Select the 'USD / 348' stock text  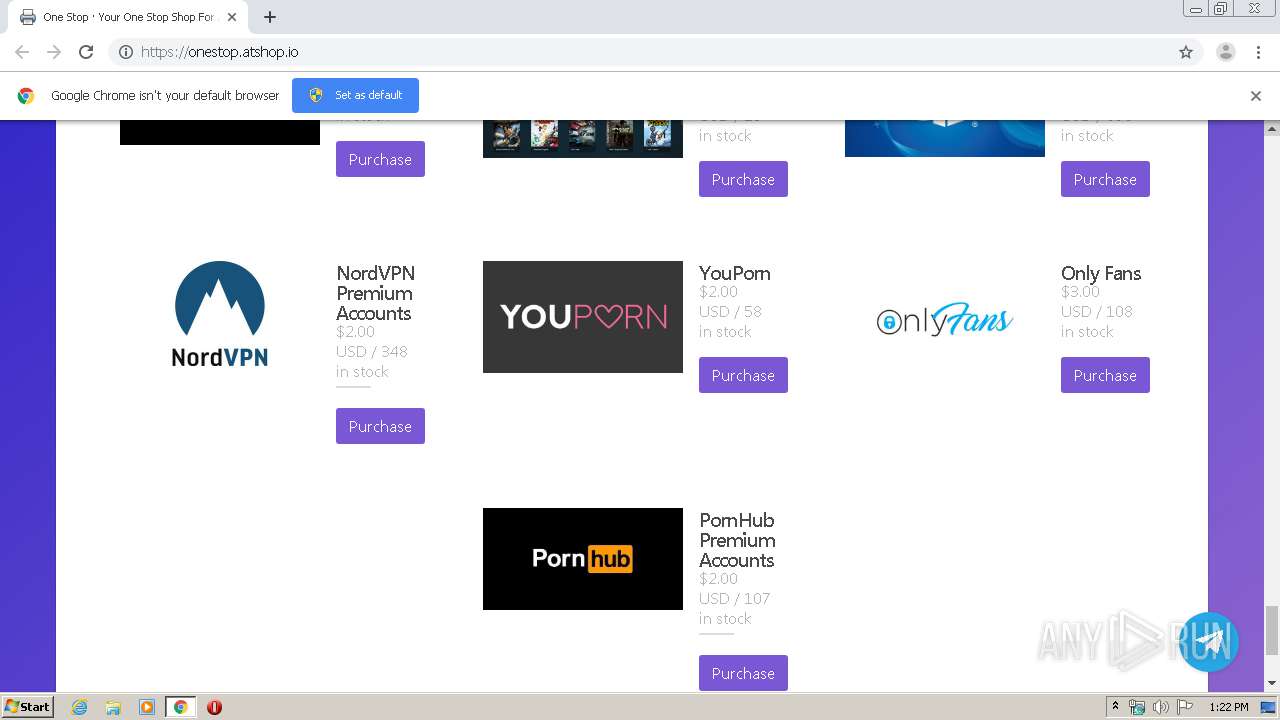(372, 352)
